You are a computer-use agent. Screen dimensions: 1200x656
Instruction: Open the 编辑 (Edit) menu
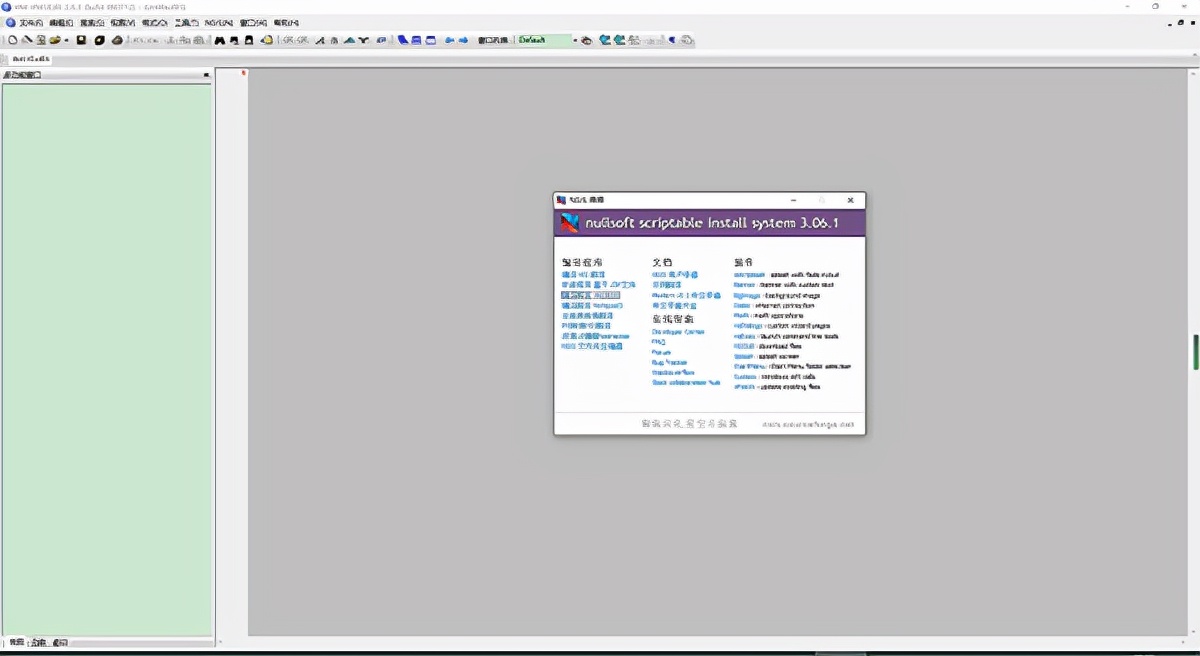pyautogui.click(x=61, y=22)
